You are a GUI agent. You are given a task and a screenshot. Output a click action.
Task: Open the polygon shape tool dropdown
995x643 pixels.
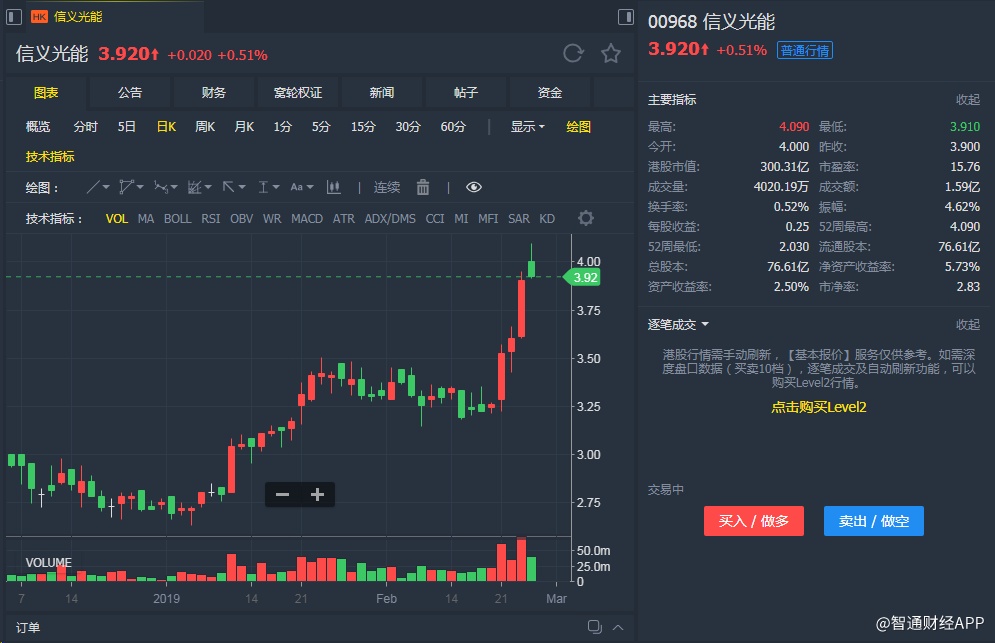pyautogui.click(x=132, y=187)
